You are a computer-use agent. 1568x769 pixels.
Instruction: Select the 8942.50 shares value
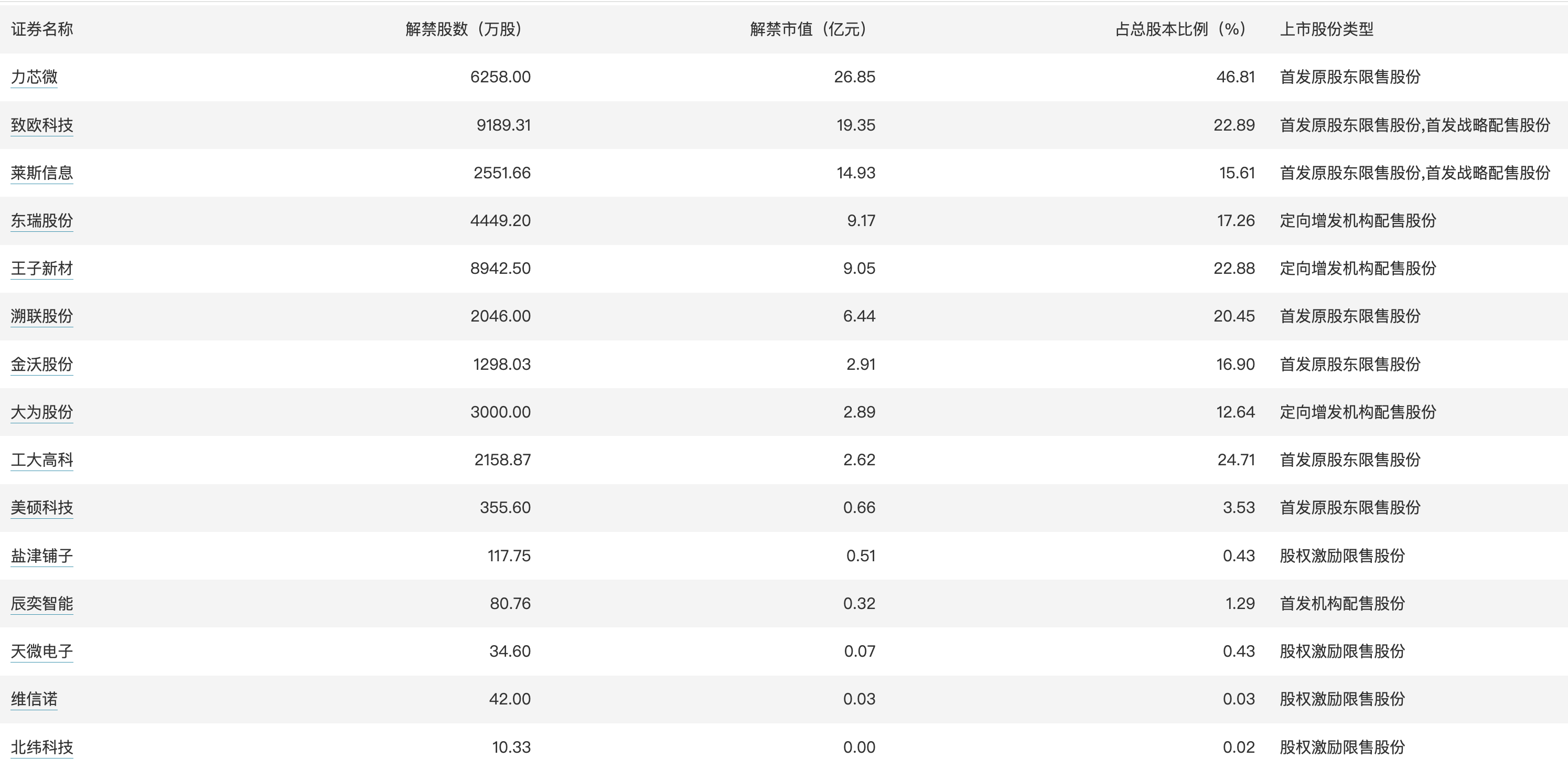coord(500,269)
